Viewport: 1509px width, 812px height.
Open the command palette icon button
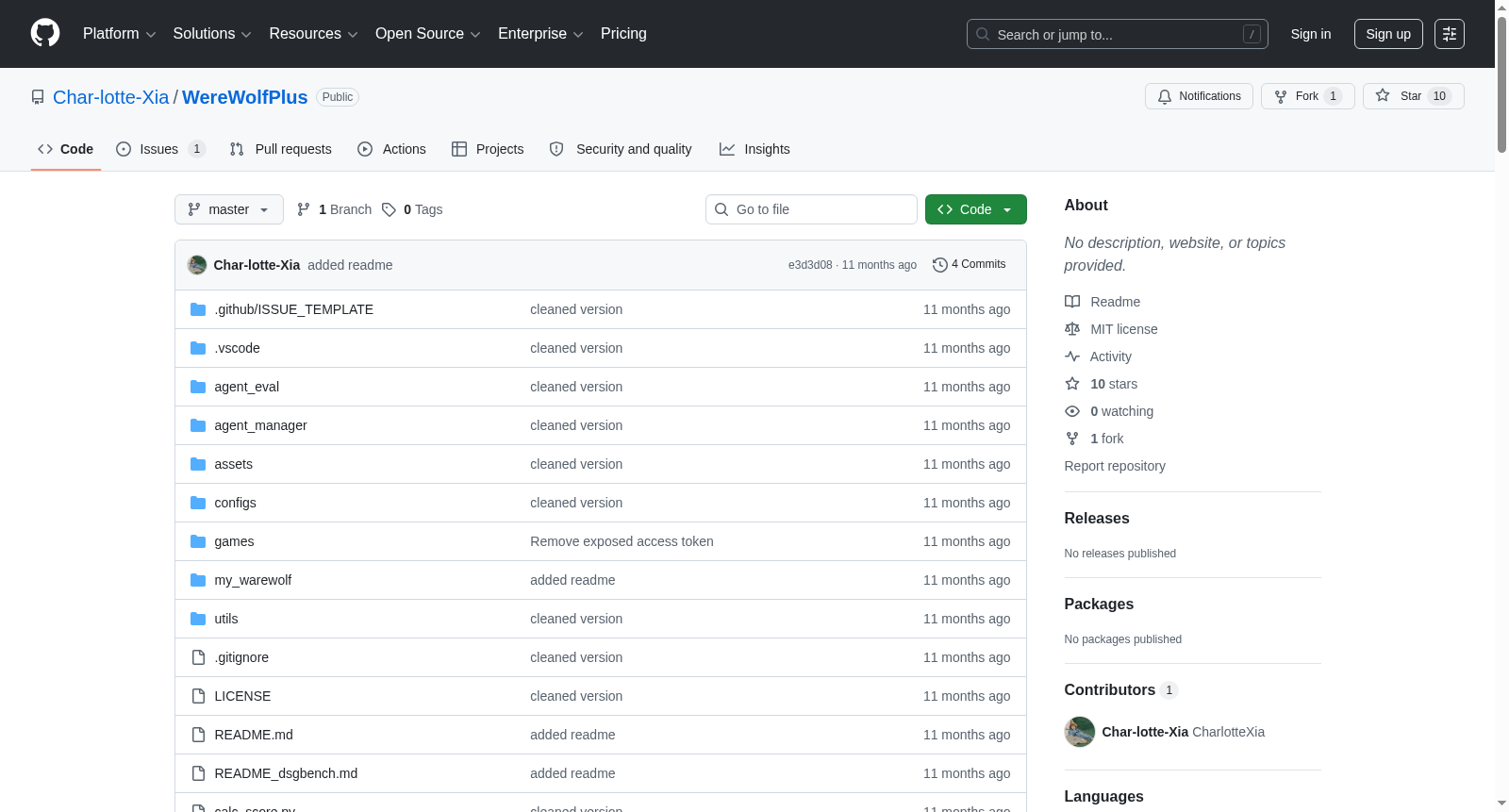point(1450,34)
